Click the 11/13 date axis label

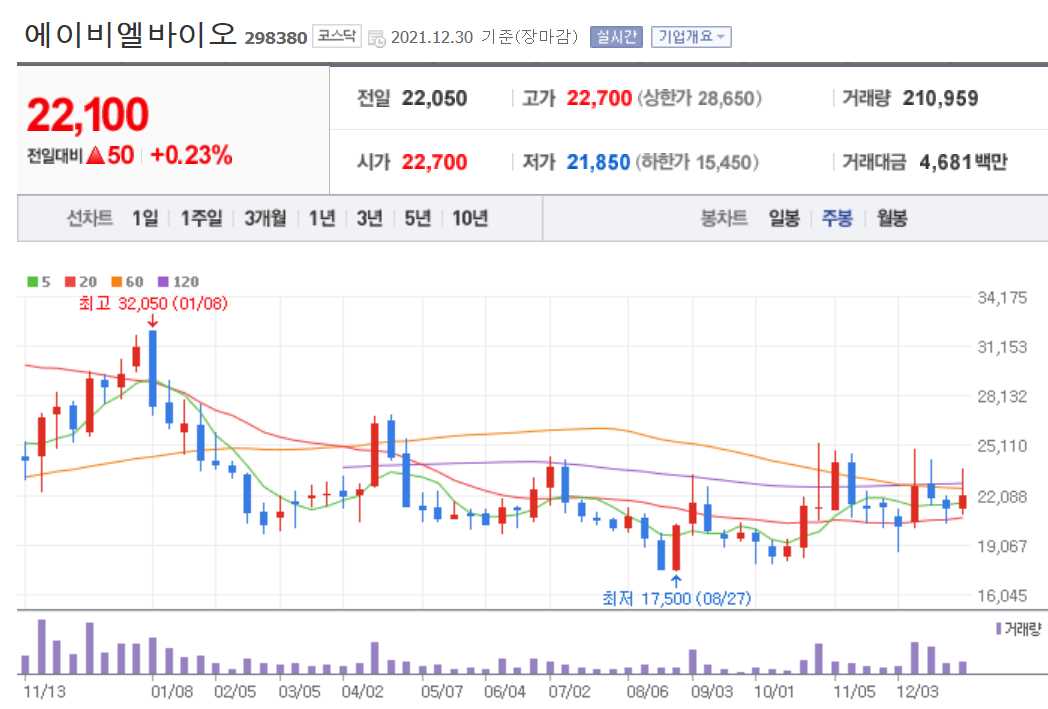pos(44,691)
